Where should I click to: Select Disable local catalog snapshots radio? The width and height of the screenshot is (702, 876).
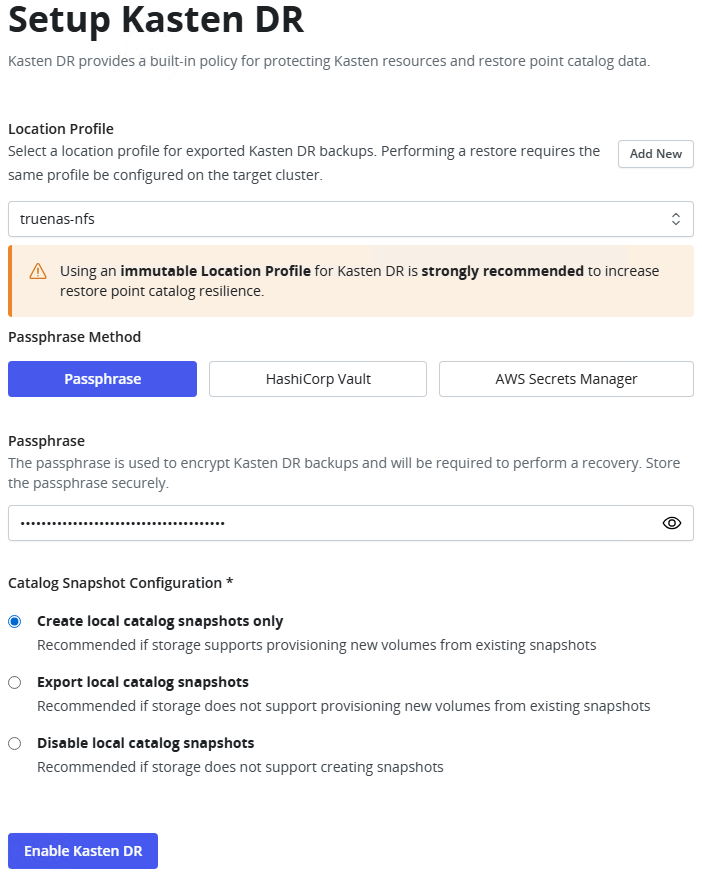pos(15,743)
